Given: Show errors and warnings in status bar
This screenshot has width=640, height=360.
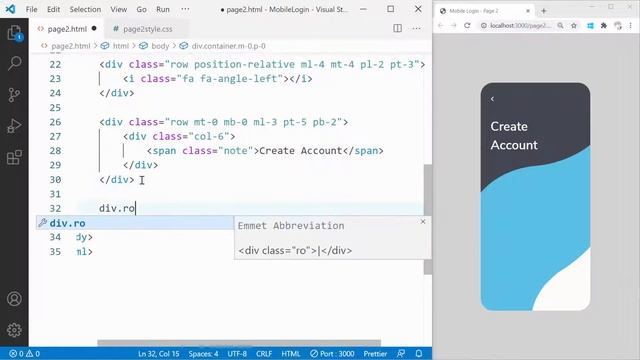Looking at the screenshot, I should [24, 353].
